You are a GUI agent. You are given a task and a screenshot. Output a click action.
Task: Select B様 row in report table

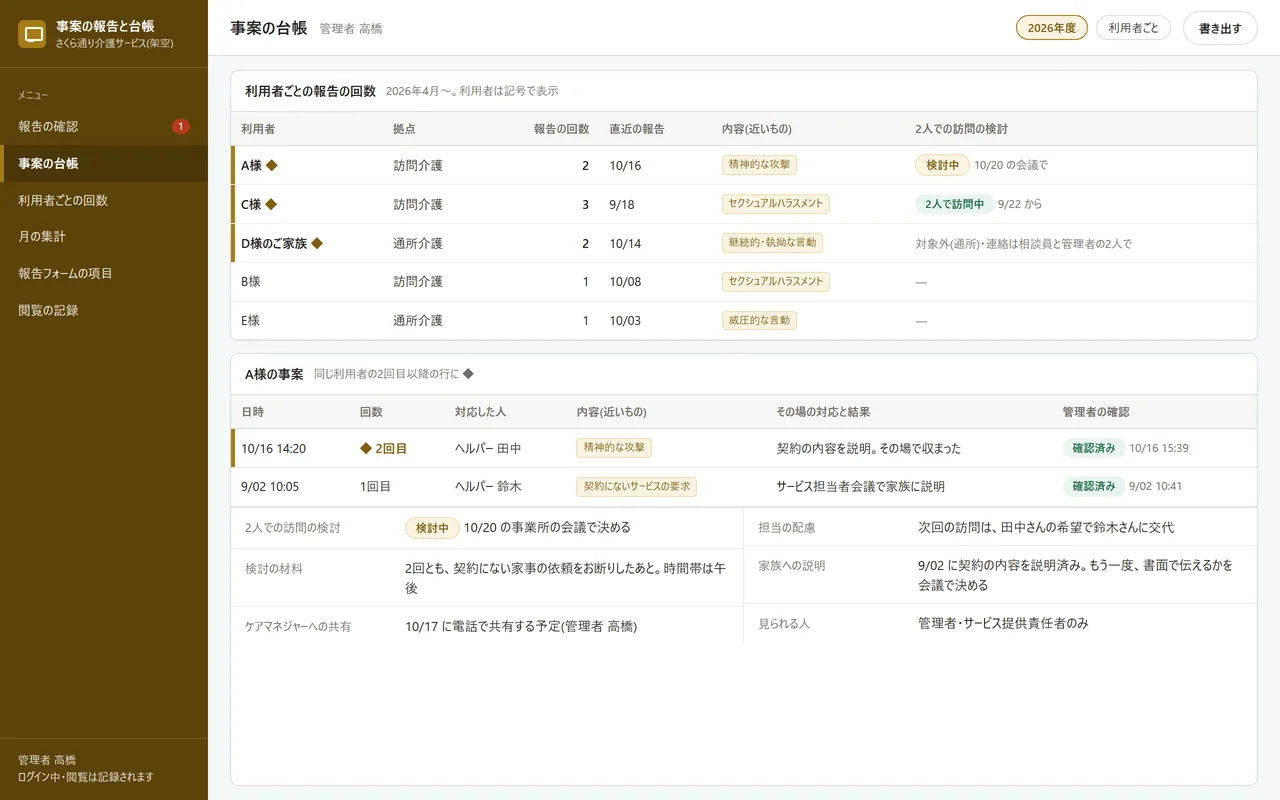(744, 282)
